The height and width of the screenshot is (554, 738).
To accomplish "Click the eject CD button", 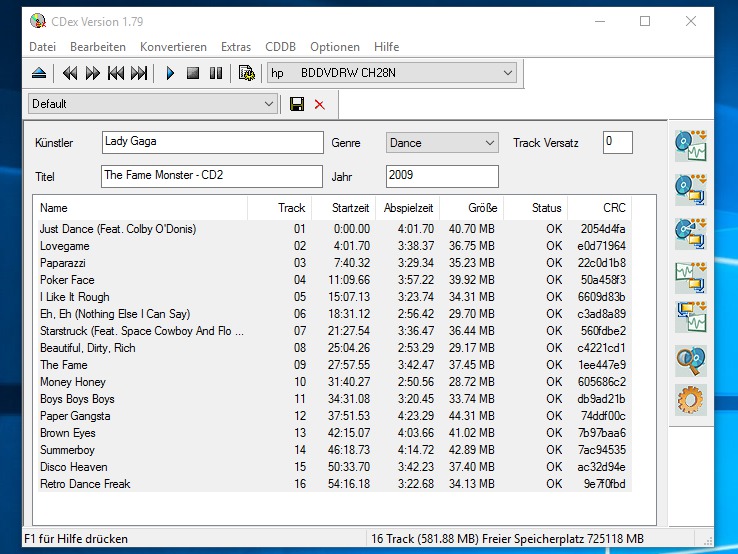I will [x=39, y=73].
